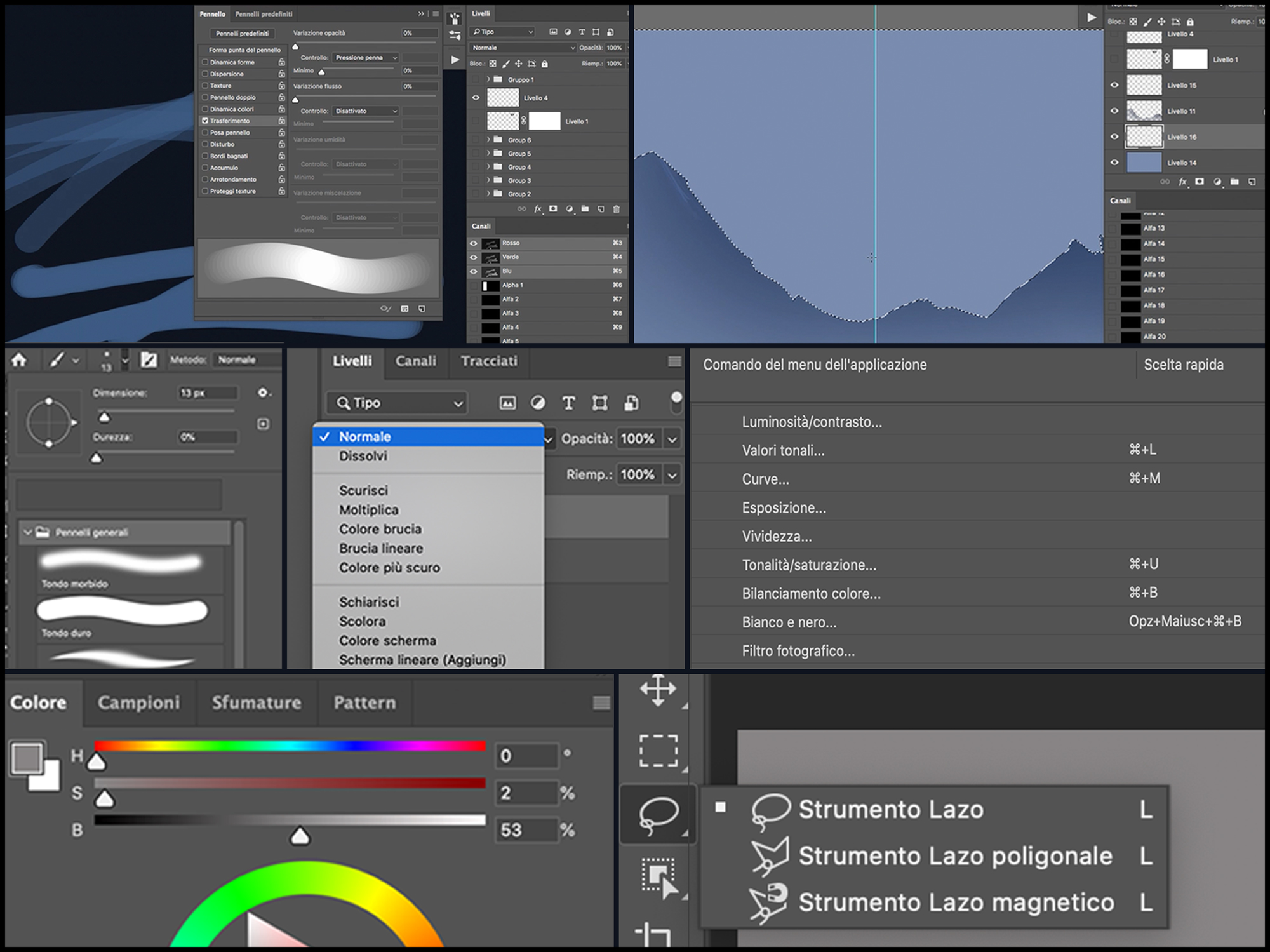
Task: Click the smart object filter icon
Action: [631, 403]
